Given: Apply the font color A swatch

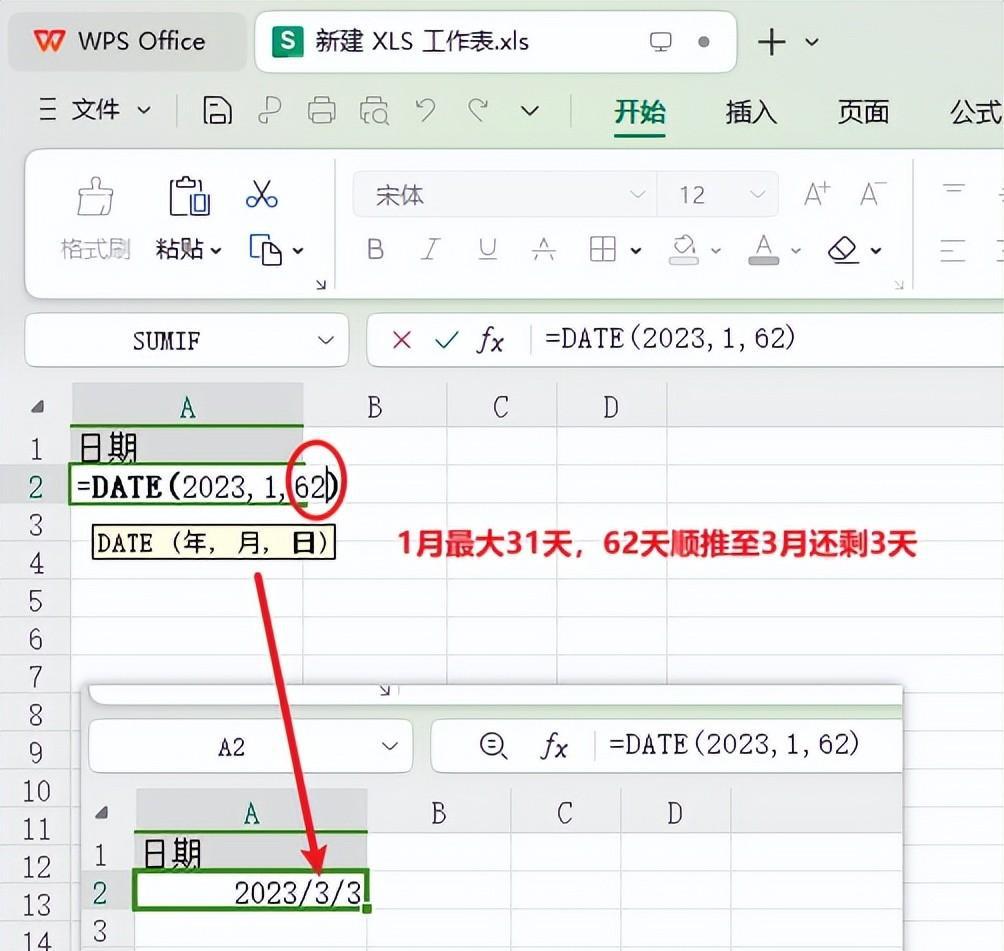Looking at the screenshot, I should pyautogui.click(x=763, y=249).
